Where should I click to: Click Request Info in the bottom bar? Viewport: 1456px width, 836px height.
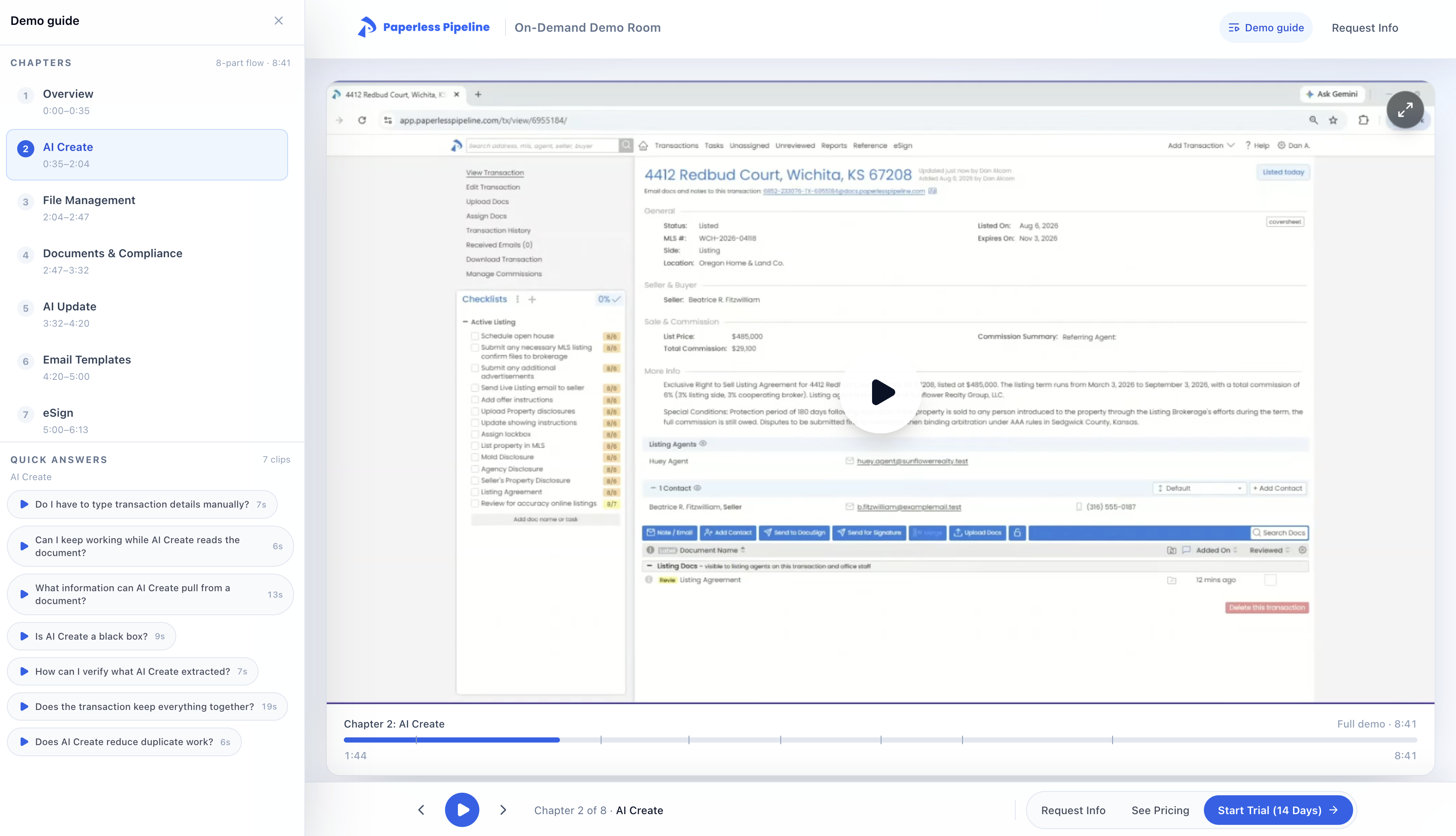click(1073, 810)
